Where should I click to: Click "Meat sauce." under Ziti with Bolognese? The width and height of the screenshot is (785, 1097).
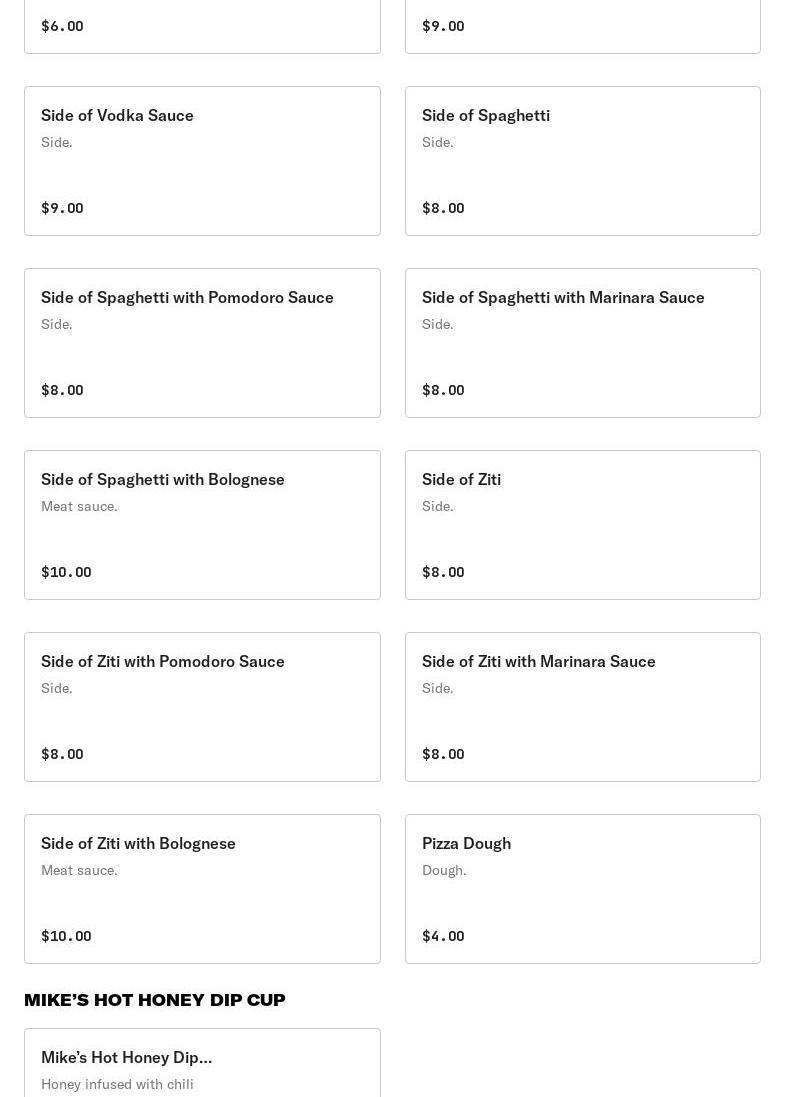(x=79, y=870)
